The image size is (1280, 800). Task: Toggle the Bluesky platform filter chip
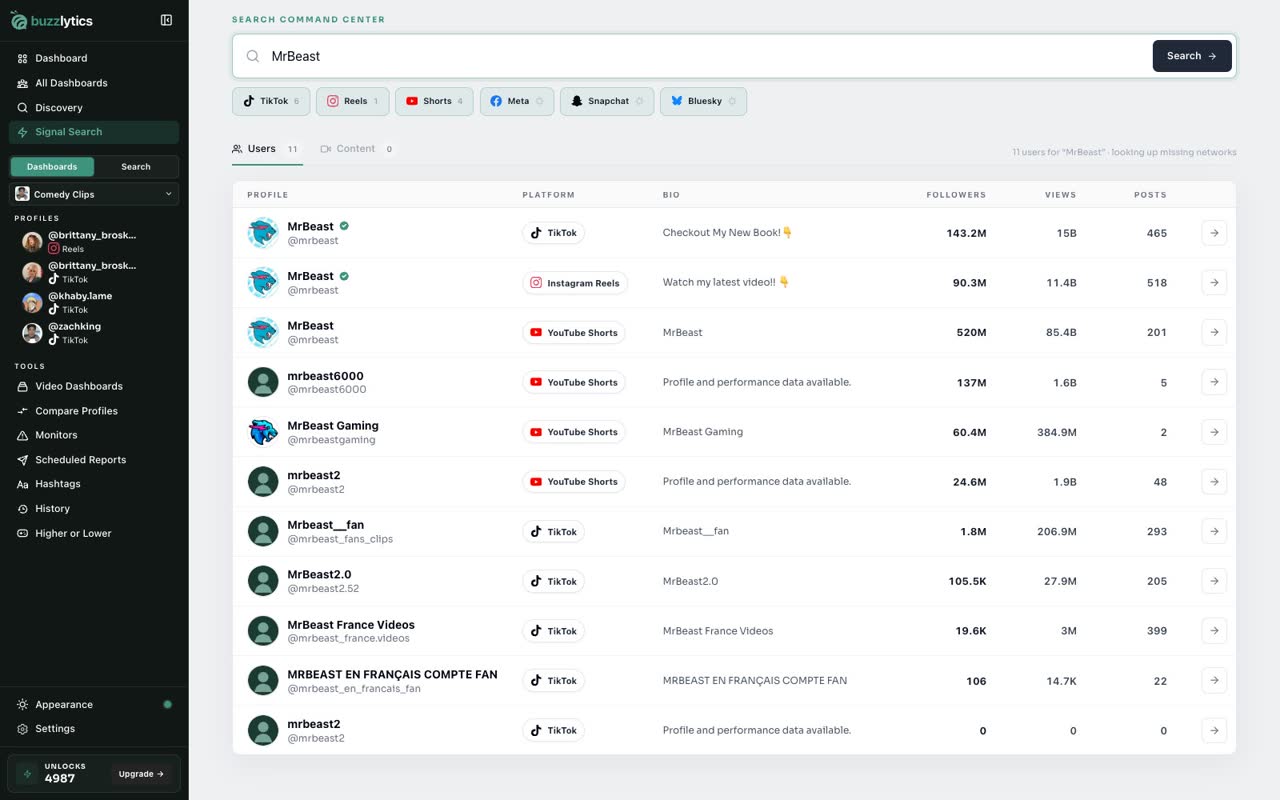point(703,101)
